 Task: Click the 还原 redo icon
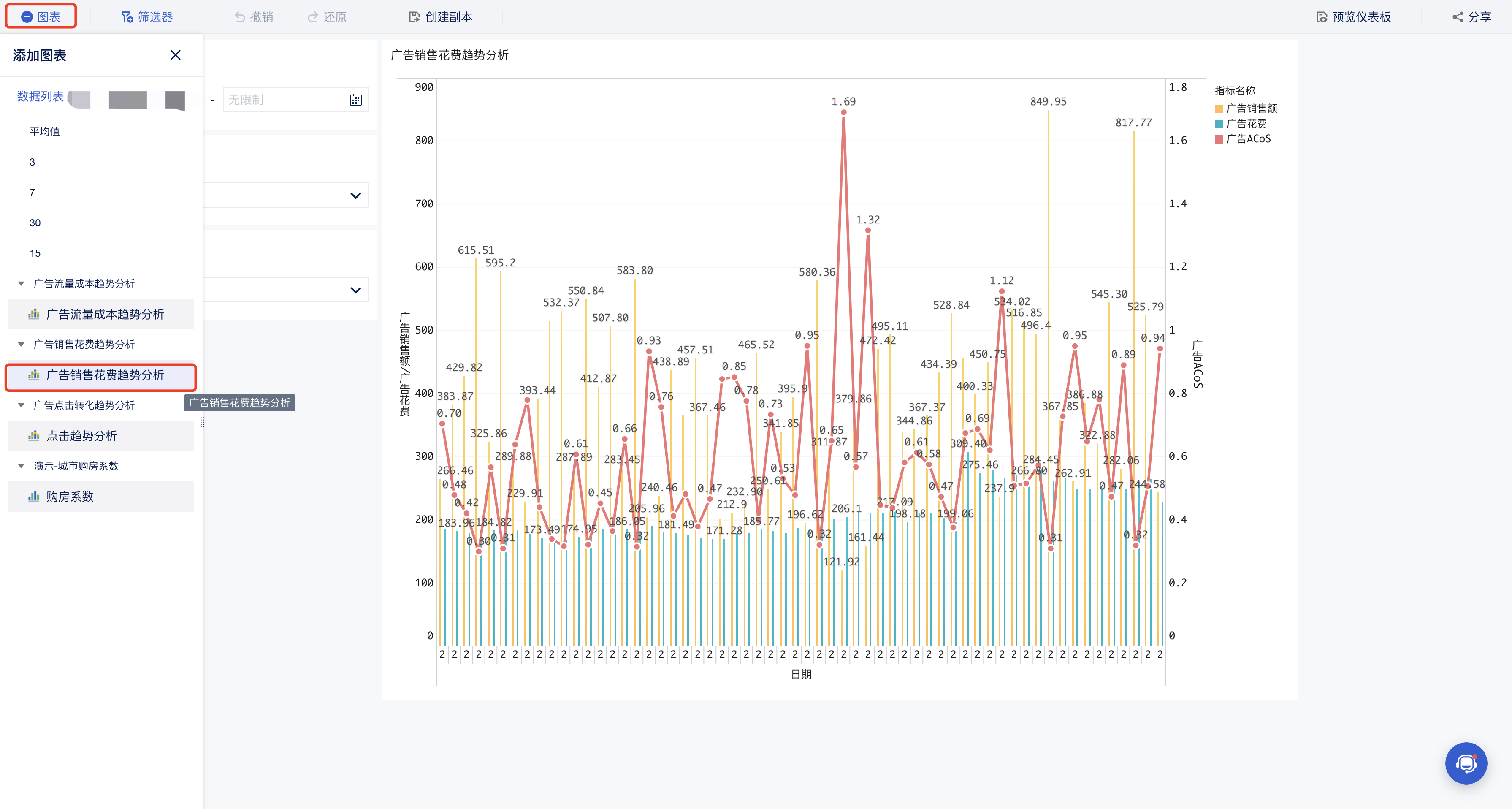click(313, 16)
